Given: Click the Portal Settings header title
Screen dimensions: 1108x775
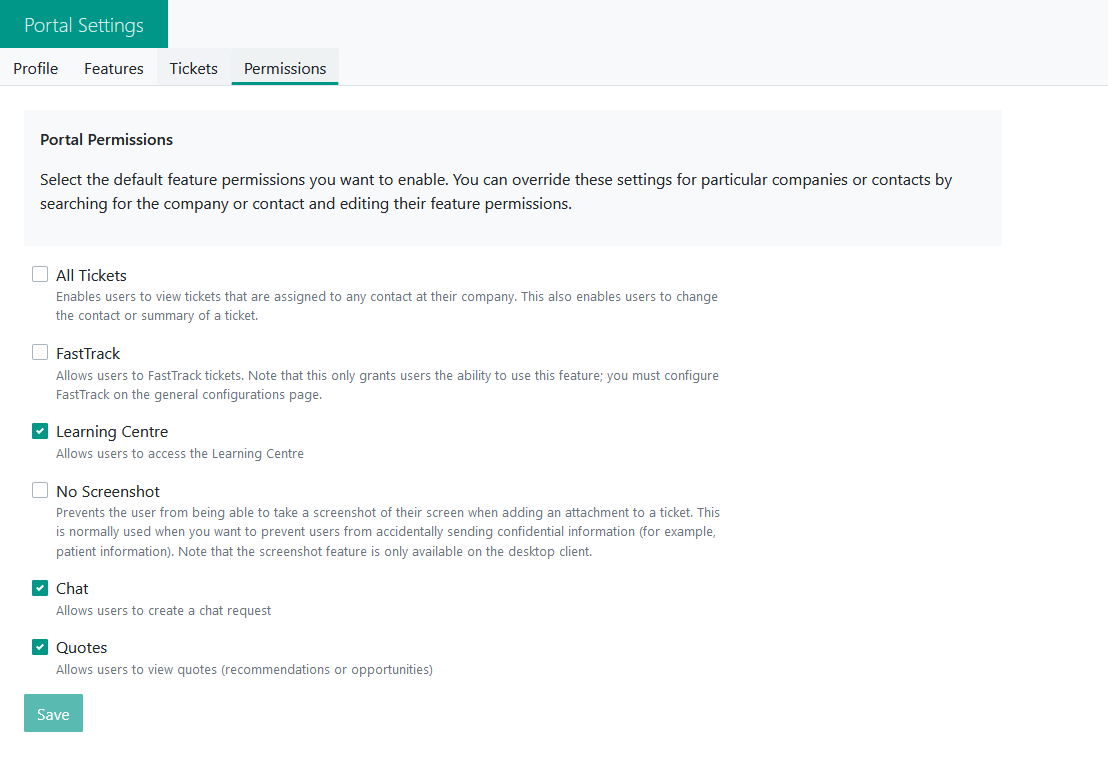Looking at the screenshot, I should pos(84,25).
